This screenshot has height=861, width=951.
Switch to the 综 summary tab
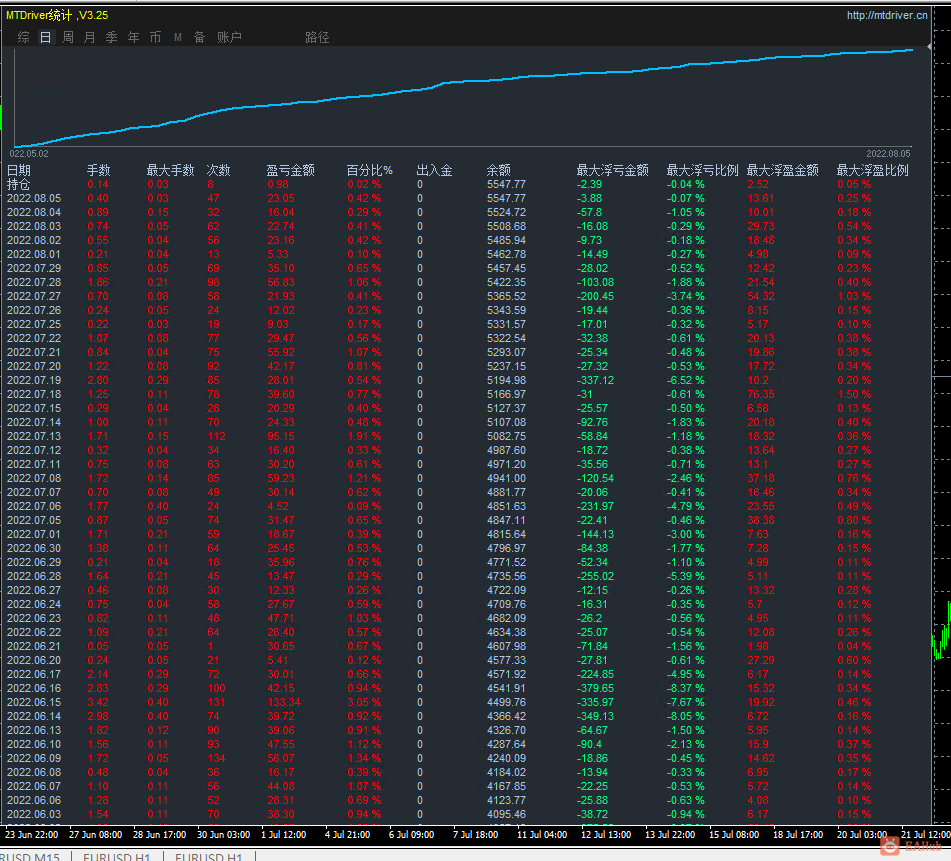coord(24,37)
